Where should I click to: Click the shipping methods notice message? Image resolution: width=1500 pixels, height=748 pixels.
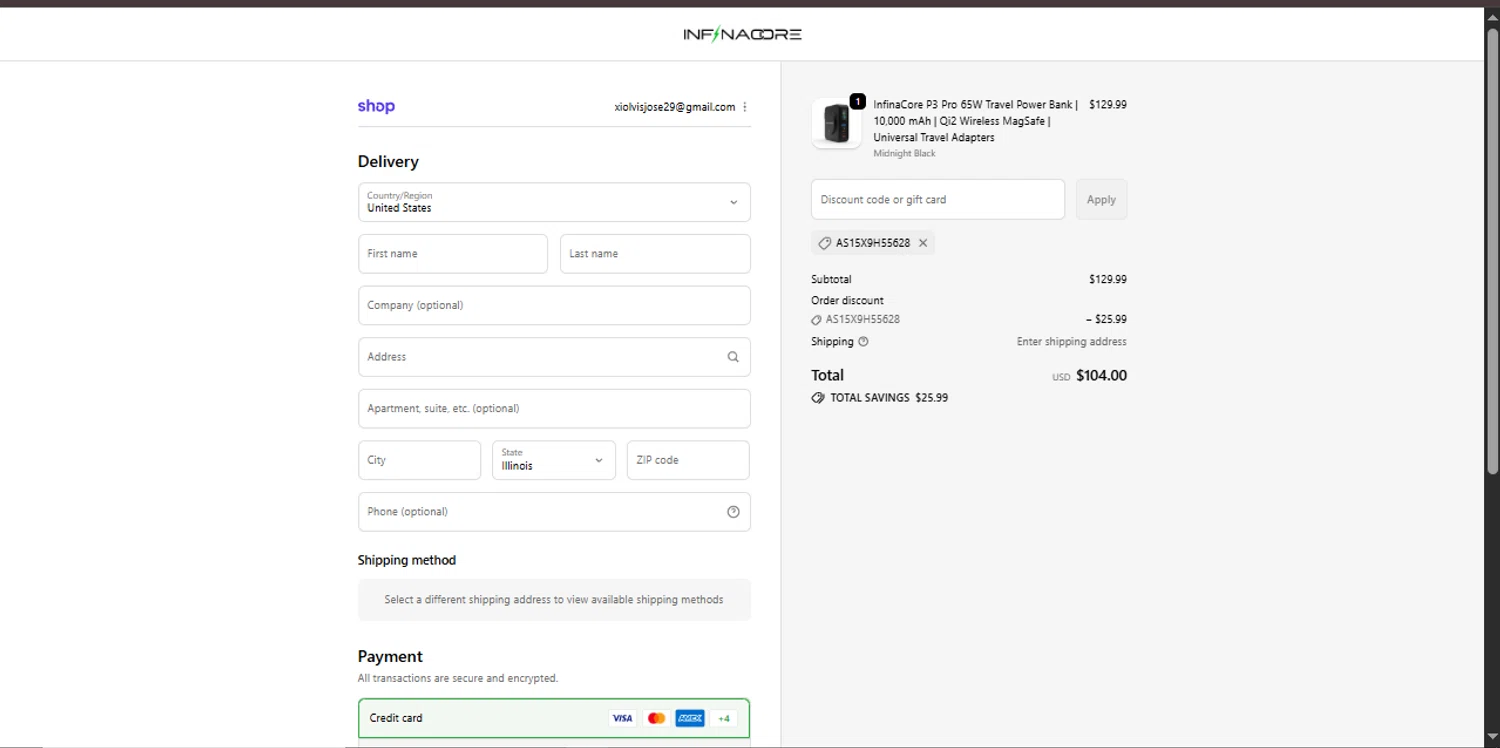(554, 600)
